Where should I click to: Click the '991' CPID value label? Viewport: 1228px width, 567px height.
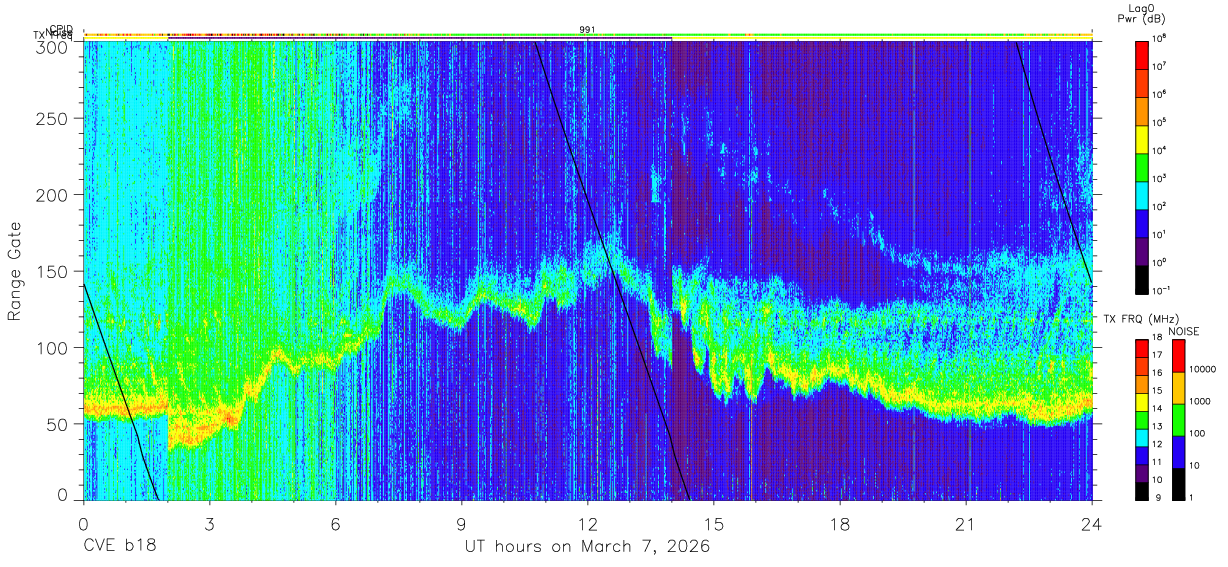point(587,29)
